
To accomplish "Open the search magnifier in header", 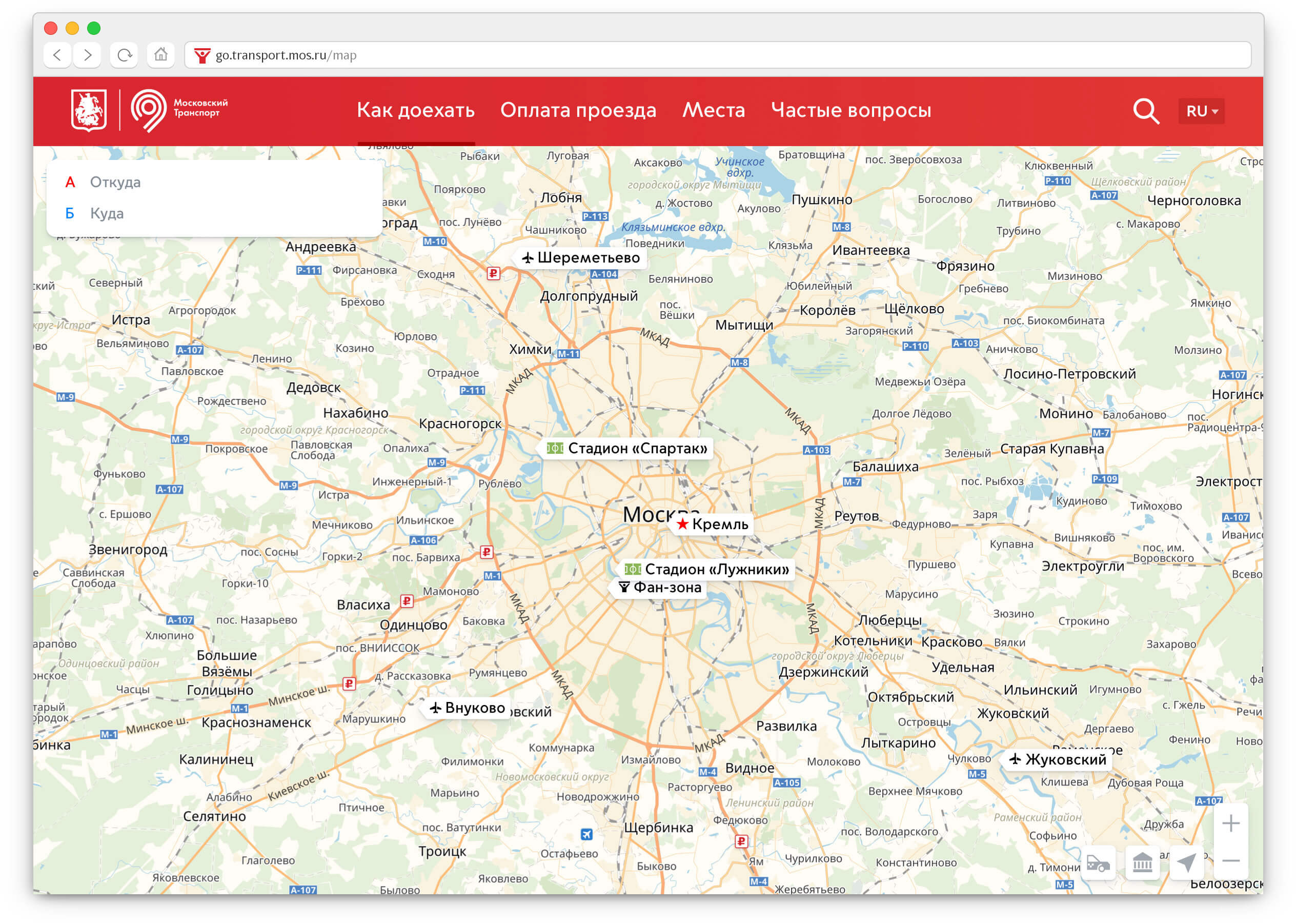I will coord(1145,111).
